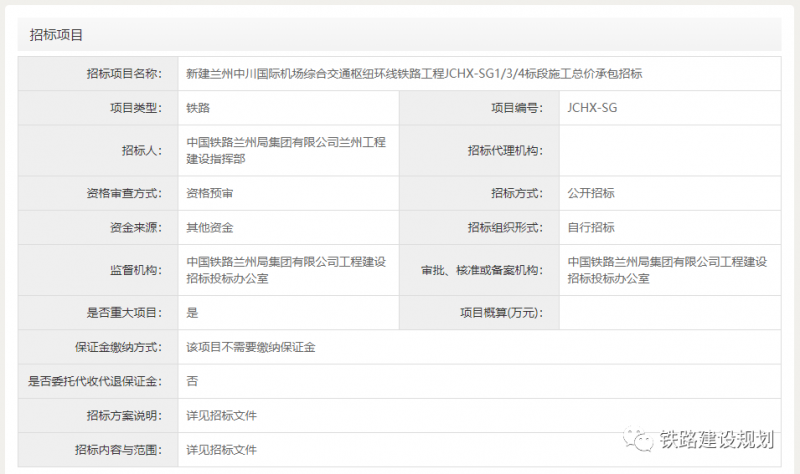Click 详见招标文件 beside 招标内容与范围

(x=222, y=449)
